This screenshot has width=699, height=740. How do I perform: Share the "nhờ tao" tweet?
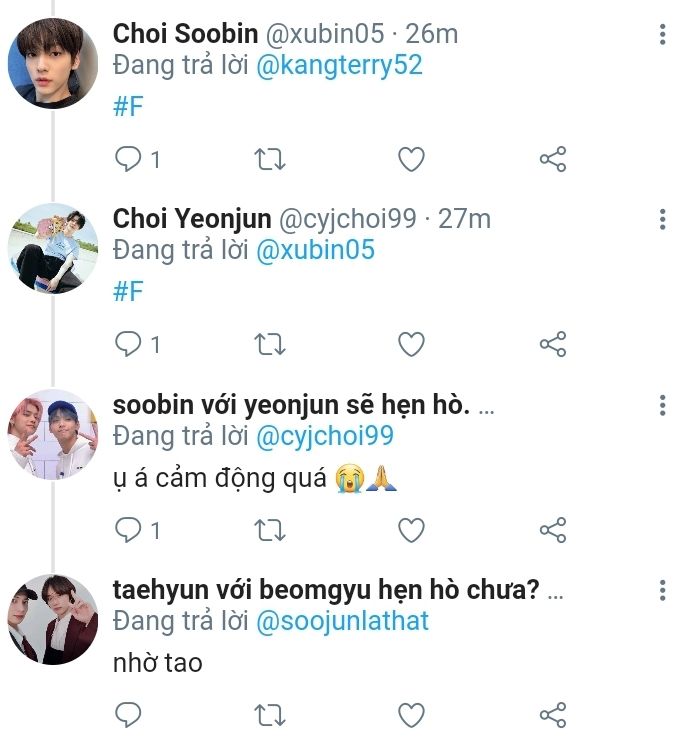click(553, 715)
